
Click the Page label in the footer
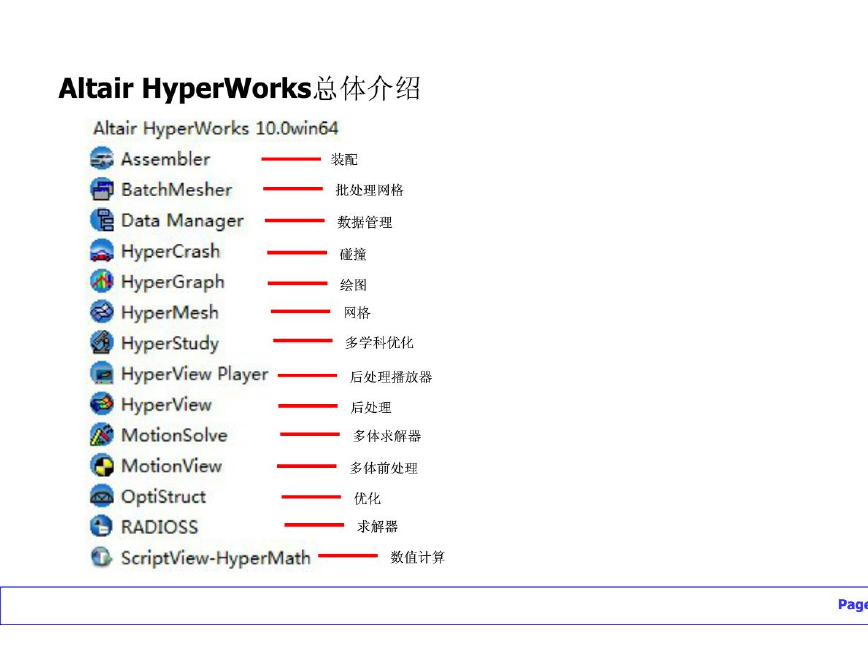pos(852,605)
